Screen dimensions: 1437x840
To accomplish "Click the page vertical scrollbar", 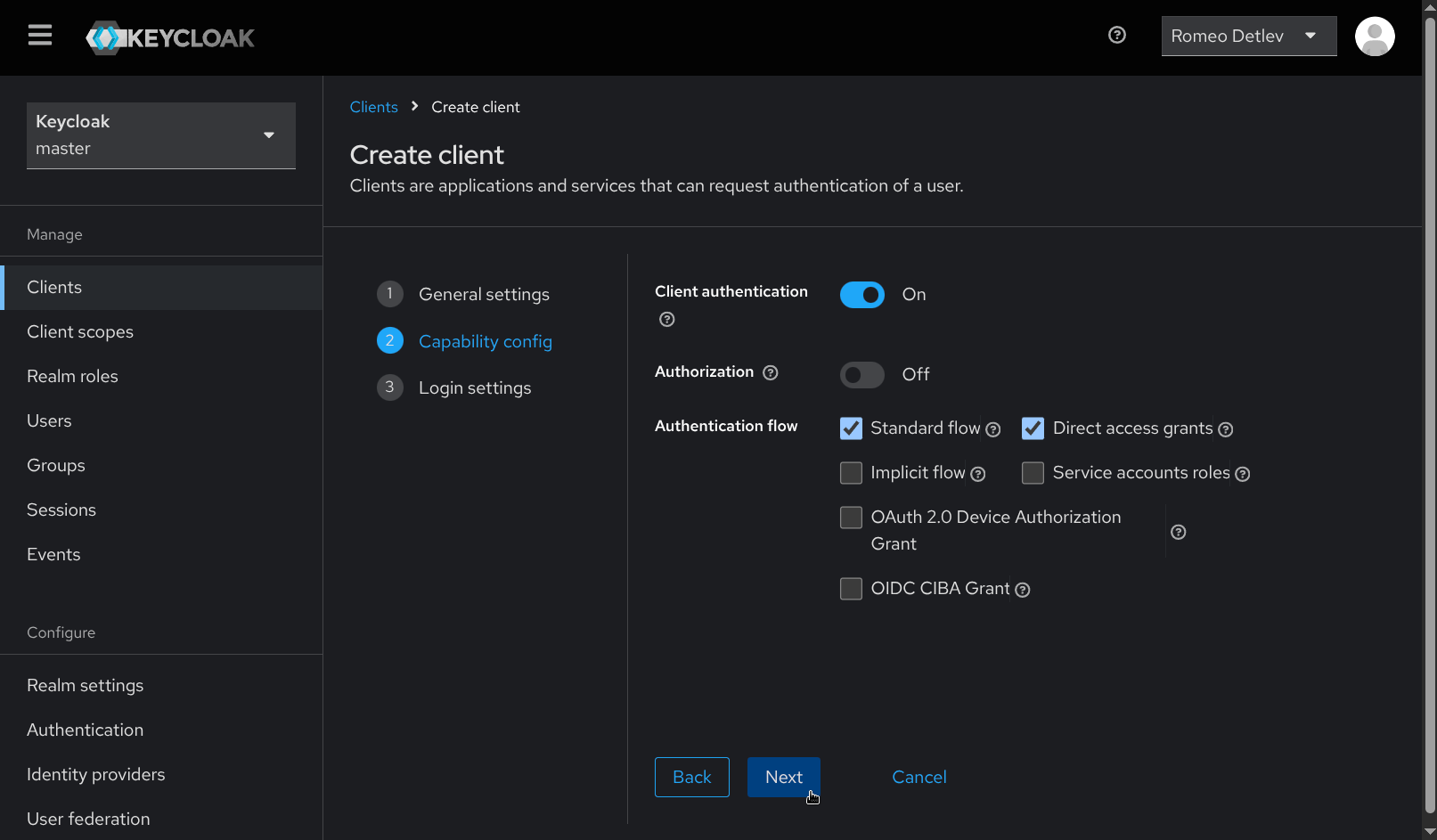I will click(1430, 415).
